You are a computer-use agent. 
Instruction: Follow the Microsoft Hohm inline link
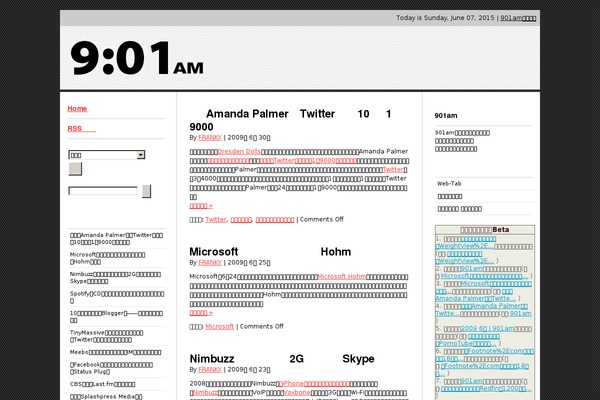pyautogui.click(x=341, y=277)
